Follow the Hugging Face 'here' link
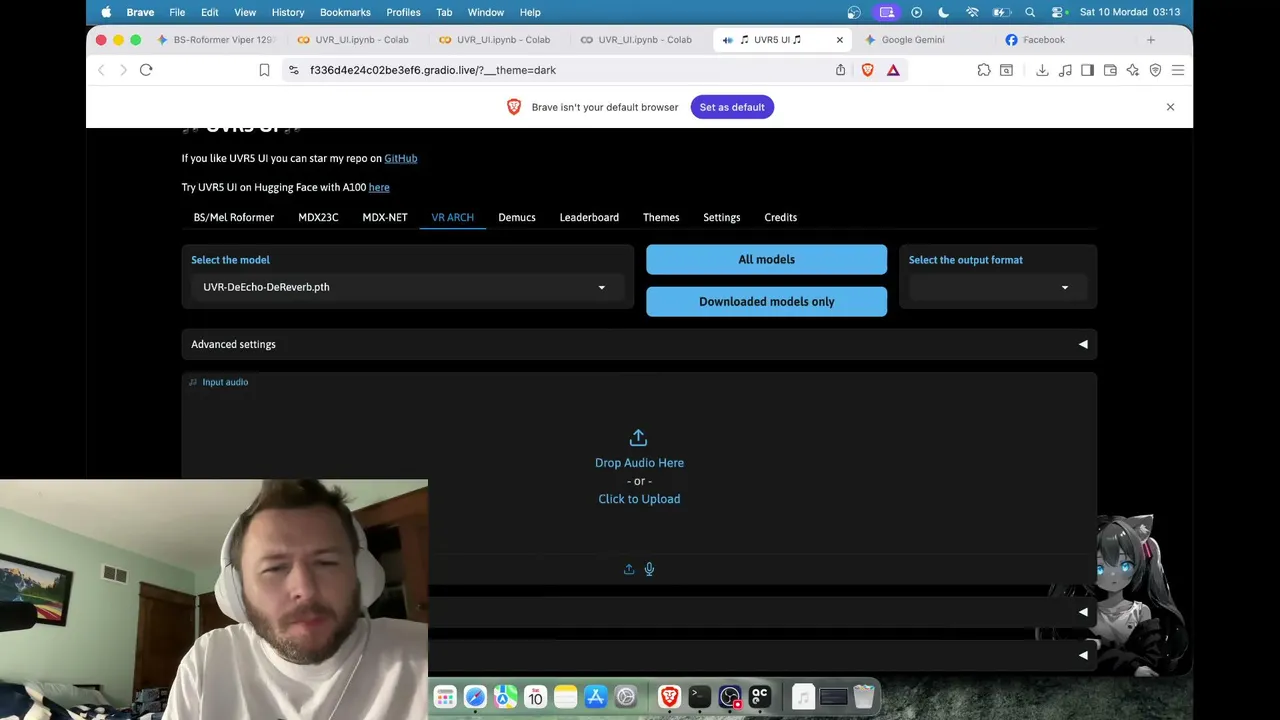This screenshot has height=720, width=1280. [379, 187]
